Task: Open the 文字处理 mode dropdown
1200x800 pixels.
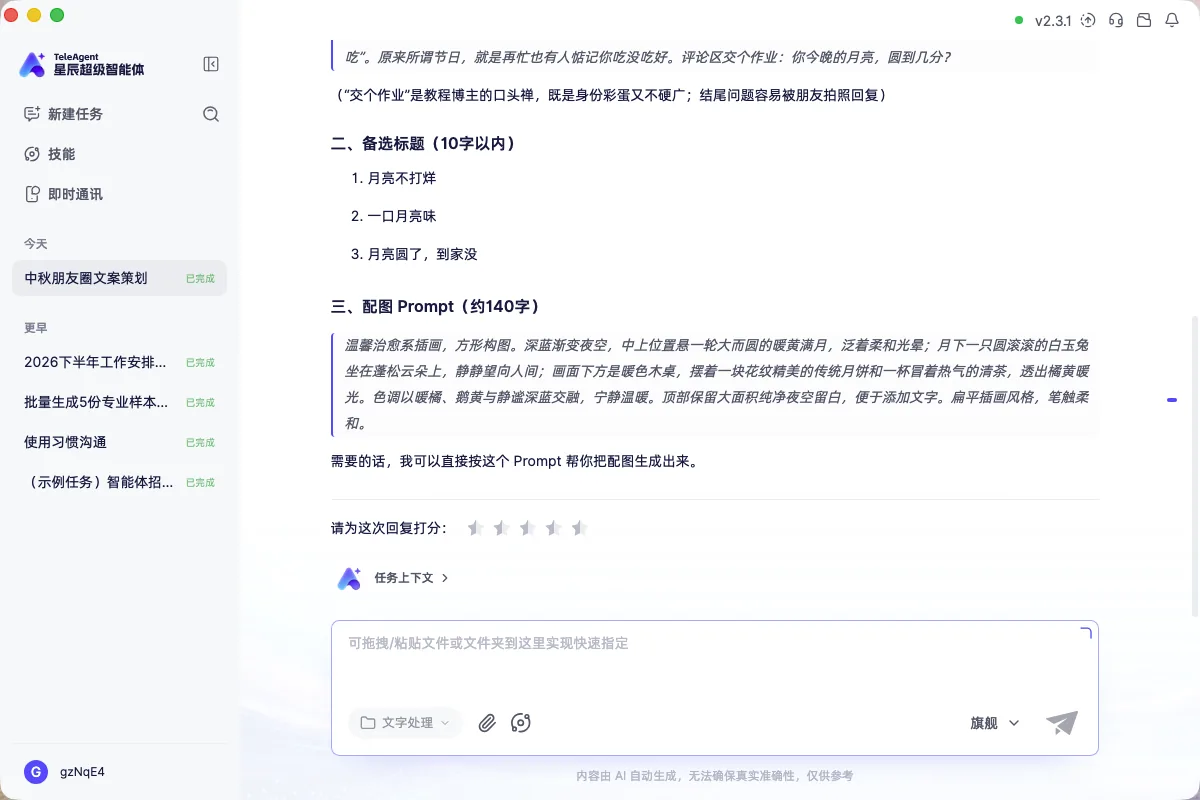Action: [x=405, y=723]
